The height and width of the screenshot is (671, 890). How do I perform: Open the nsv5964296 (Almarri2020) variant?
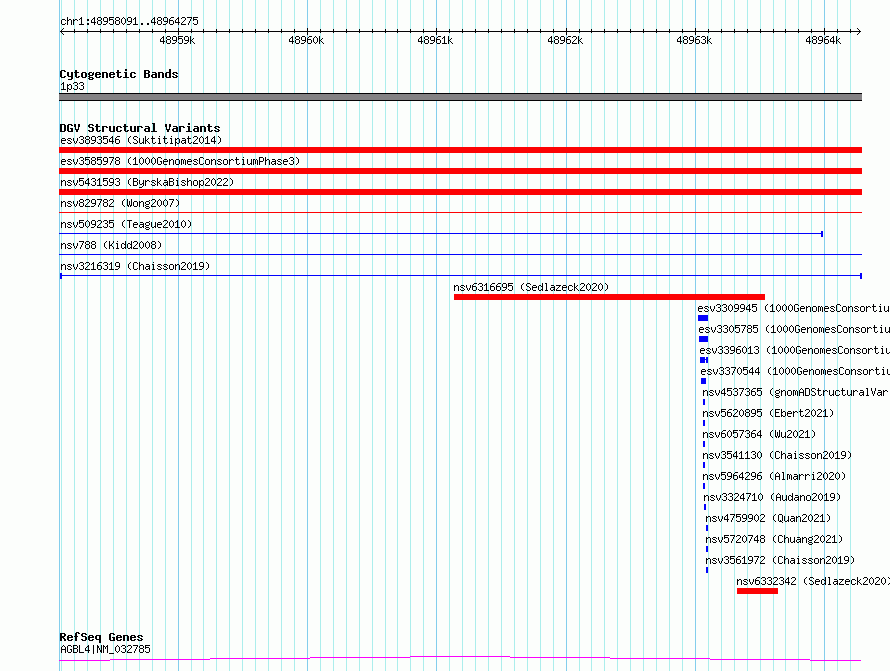(x=774, y=476)
